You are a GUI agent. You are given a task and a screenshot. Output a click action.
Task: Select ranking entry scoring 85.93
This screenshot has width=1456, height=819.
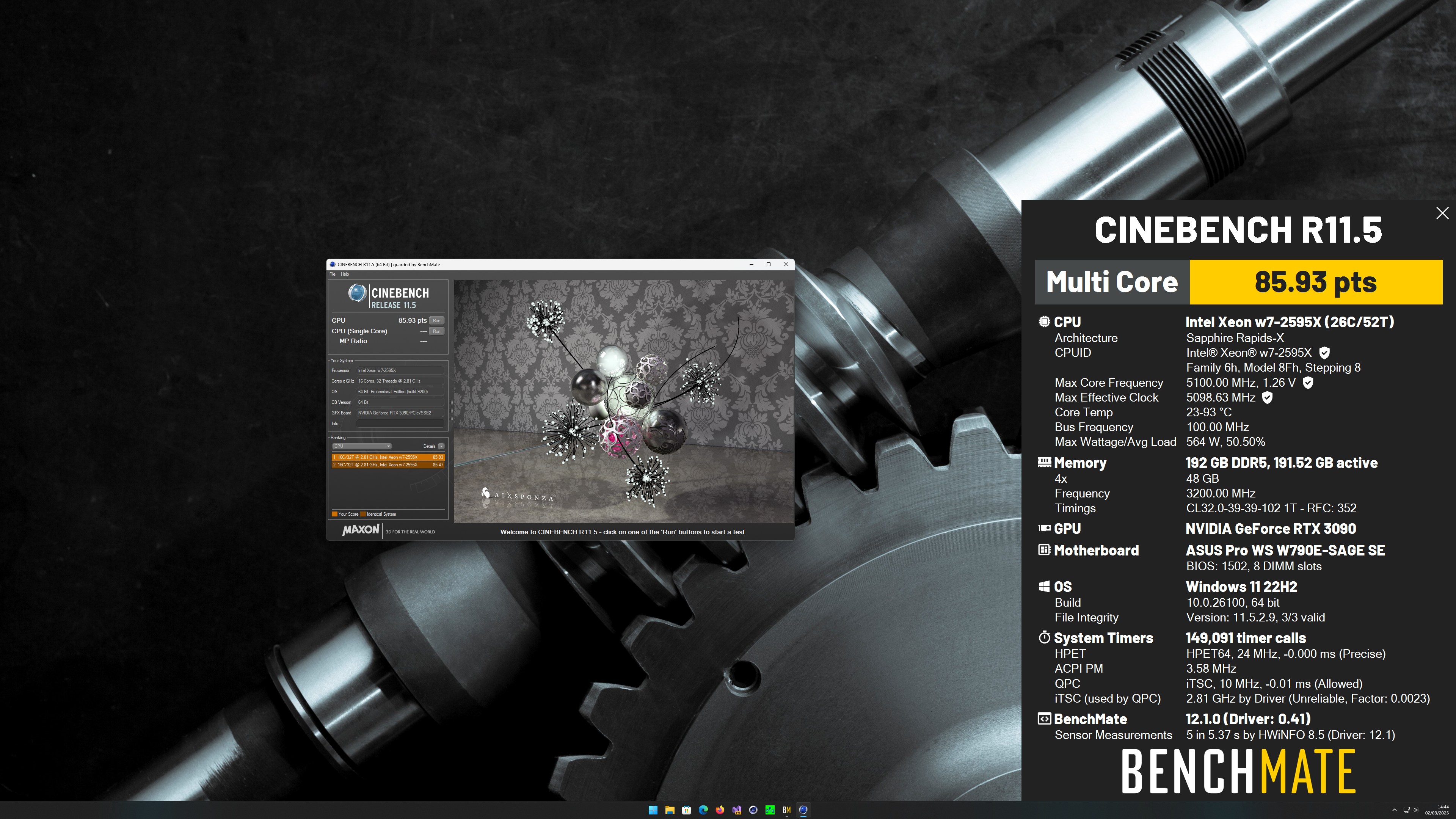coord(388,457)
